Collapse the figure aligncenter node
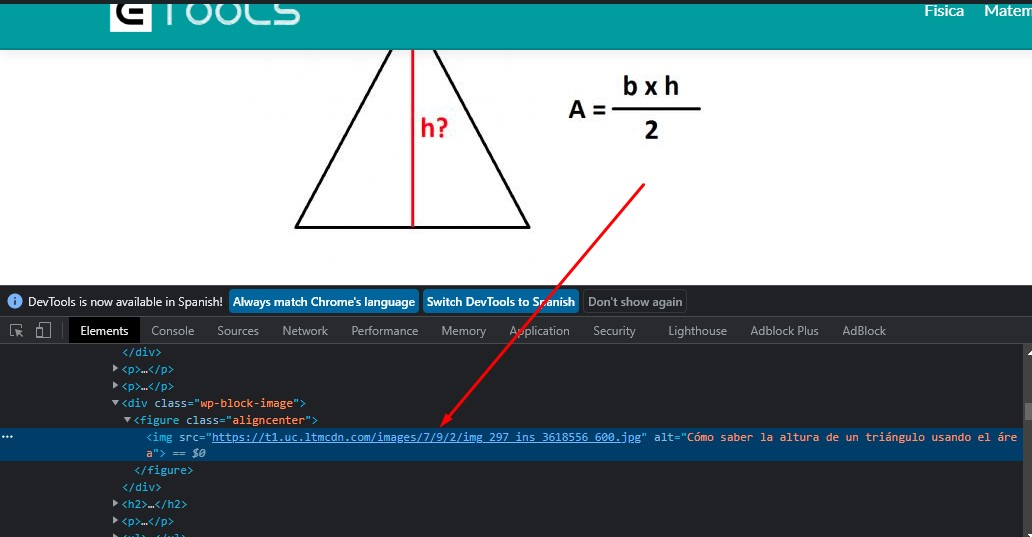 click(x=127, y=420)
